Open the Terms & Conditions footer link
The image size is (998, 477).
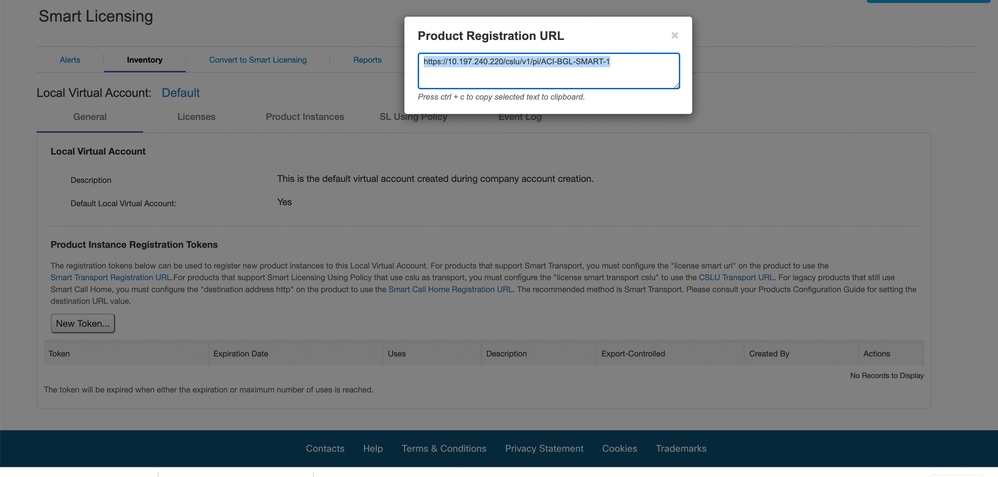click(444, 448)
